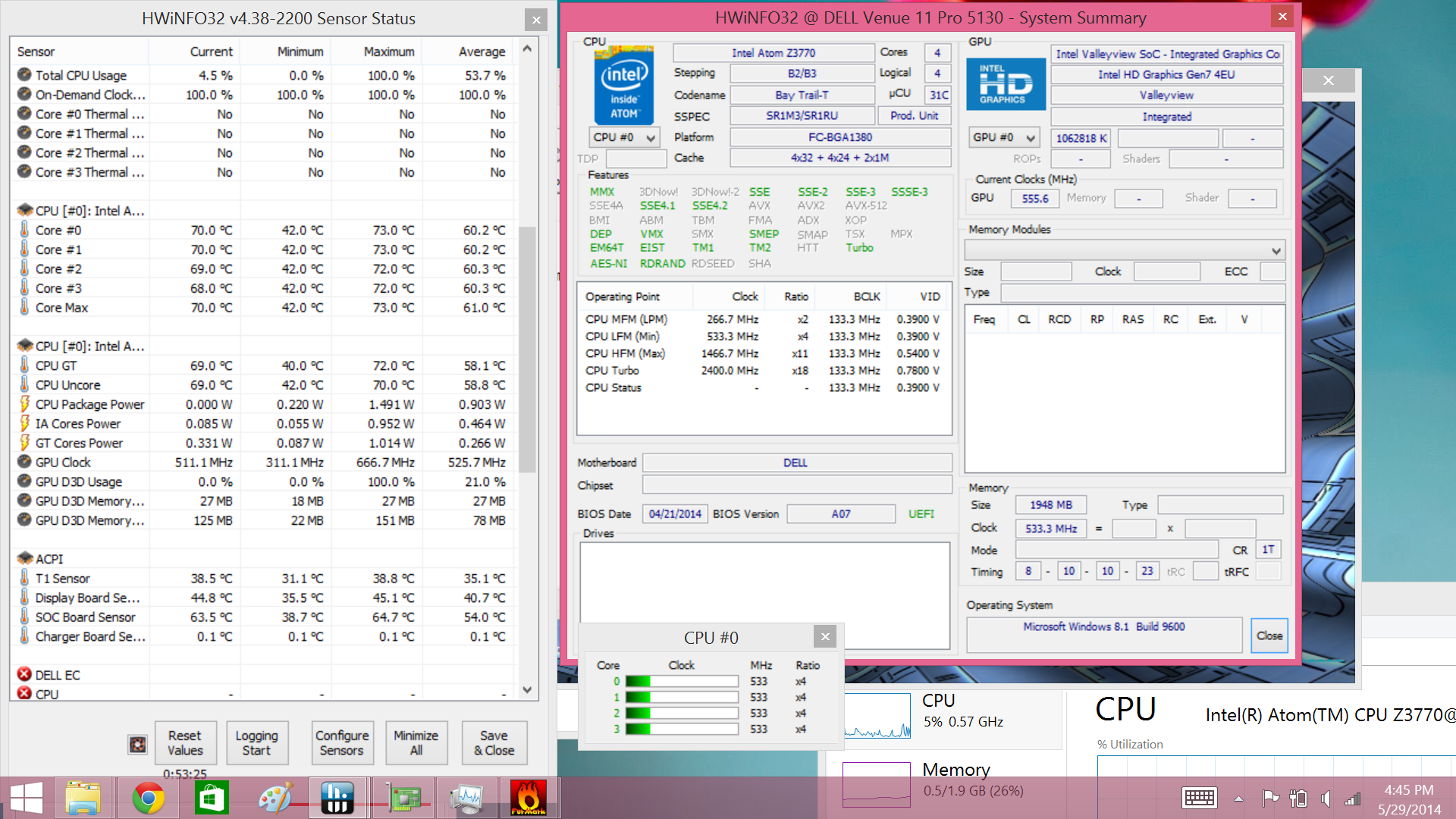Launch Google Chrome from the taskbar
Viewport: 1456px width, 819px height.
(x=148, y=798)
